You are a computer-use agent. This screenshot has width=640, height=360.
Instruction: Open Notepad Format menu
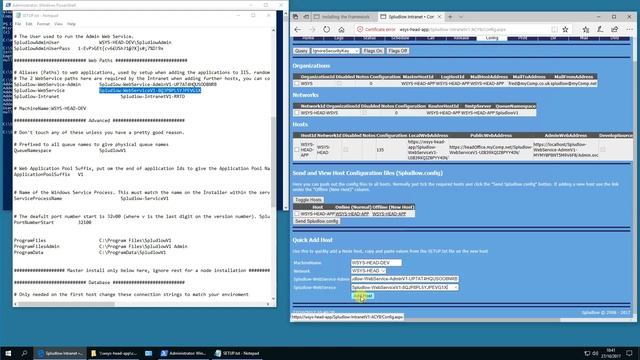pos(43,24)
